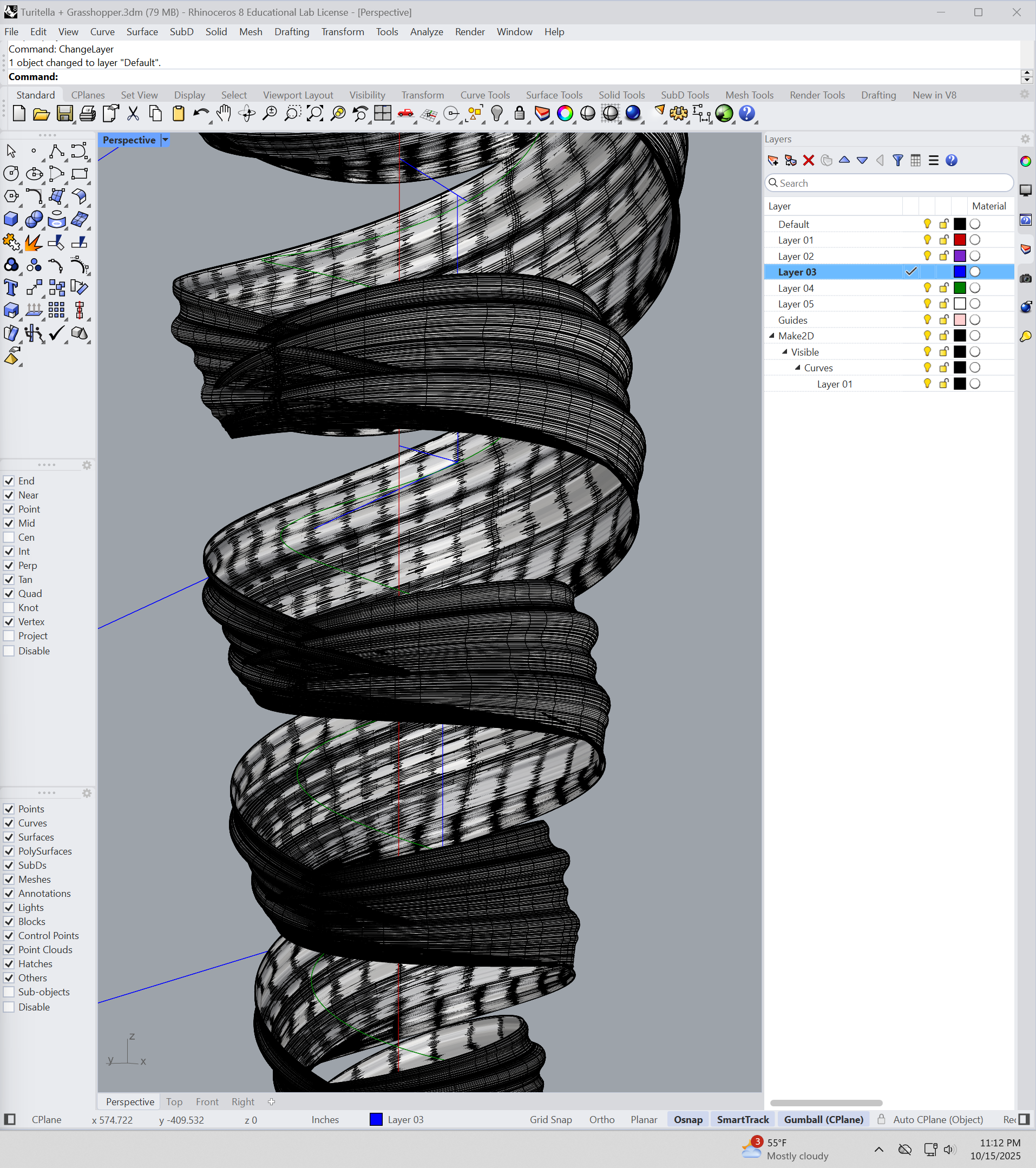This screenshot has width=1036, height=1168.
Task: Open the Perspective viewport dropdown arrow
Action: [x=165, y=140]
